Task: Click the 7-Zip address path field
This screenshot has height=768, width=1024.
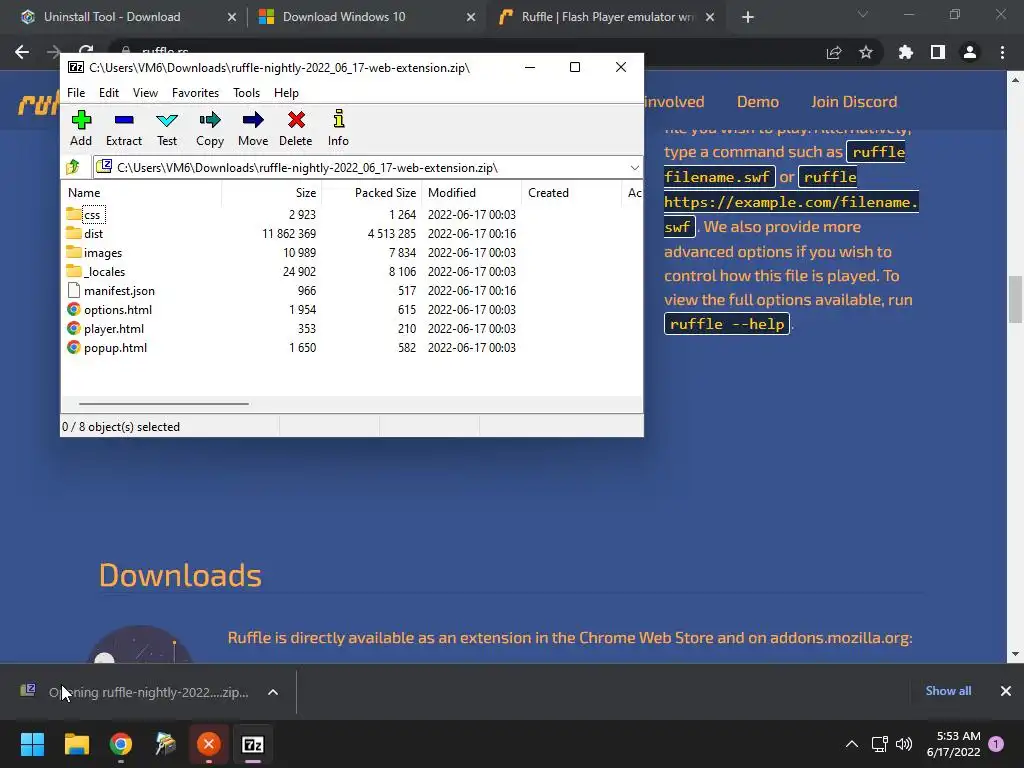Action: [x=368, y=168]
